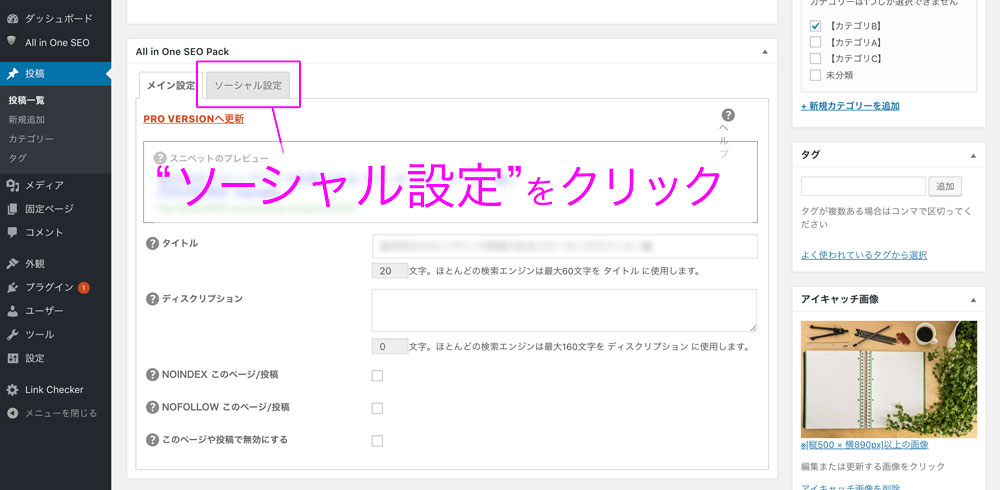Screen dimensions: 1000x490
Task: Click help icon beside このページや投稿で無効にする
Action: (x=152, y=440)
